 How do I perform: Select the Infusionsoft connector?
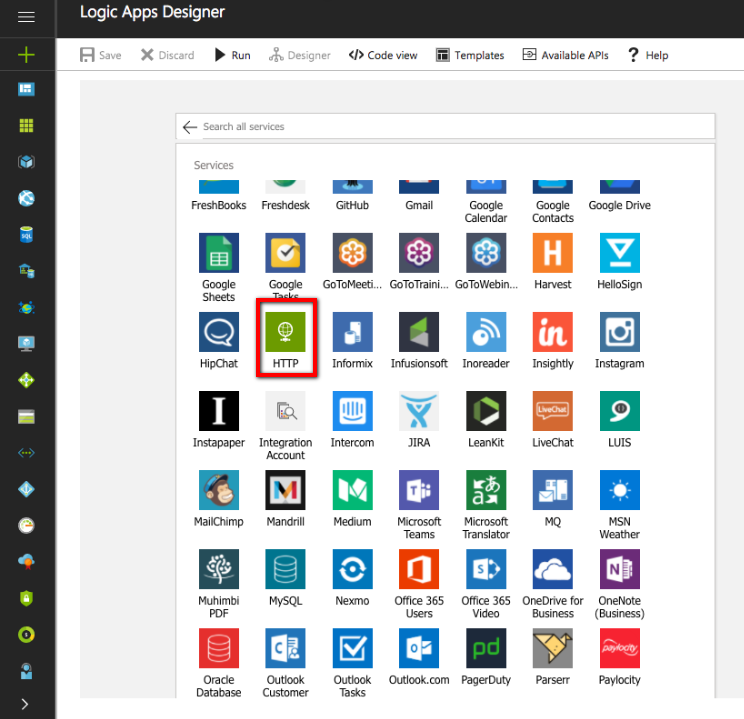(x=419, y=332)
